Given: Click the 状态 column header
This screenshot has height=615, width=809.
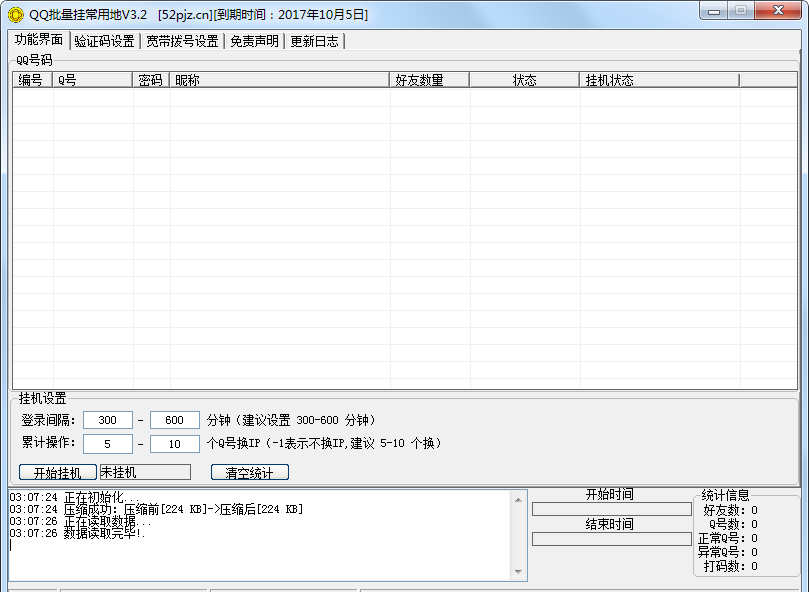Looking at the screenshot, I should [x=524, y=80].
